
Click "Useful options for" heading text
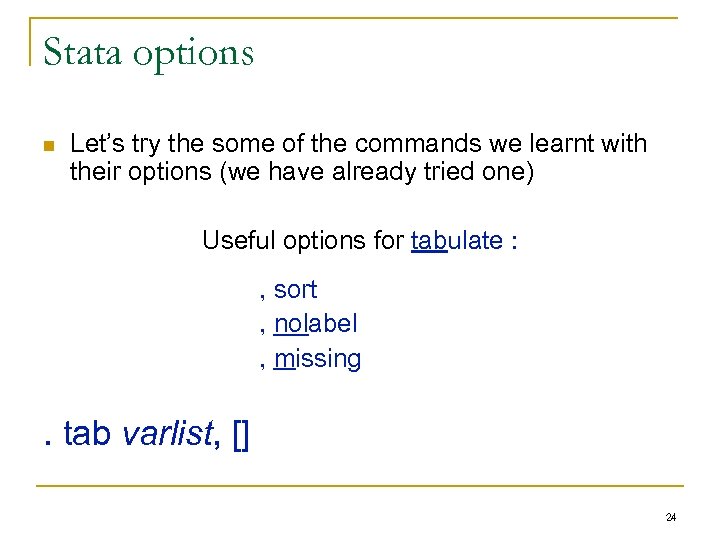(x=304, y=241)
